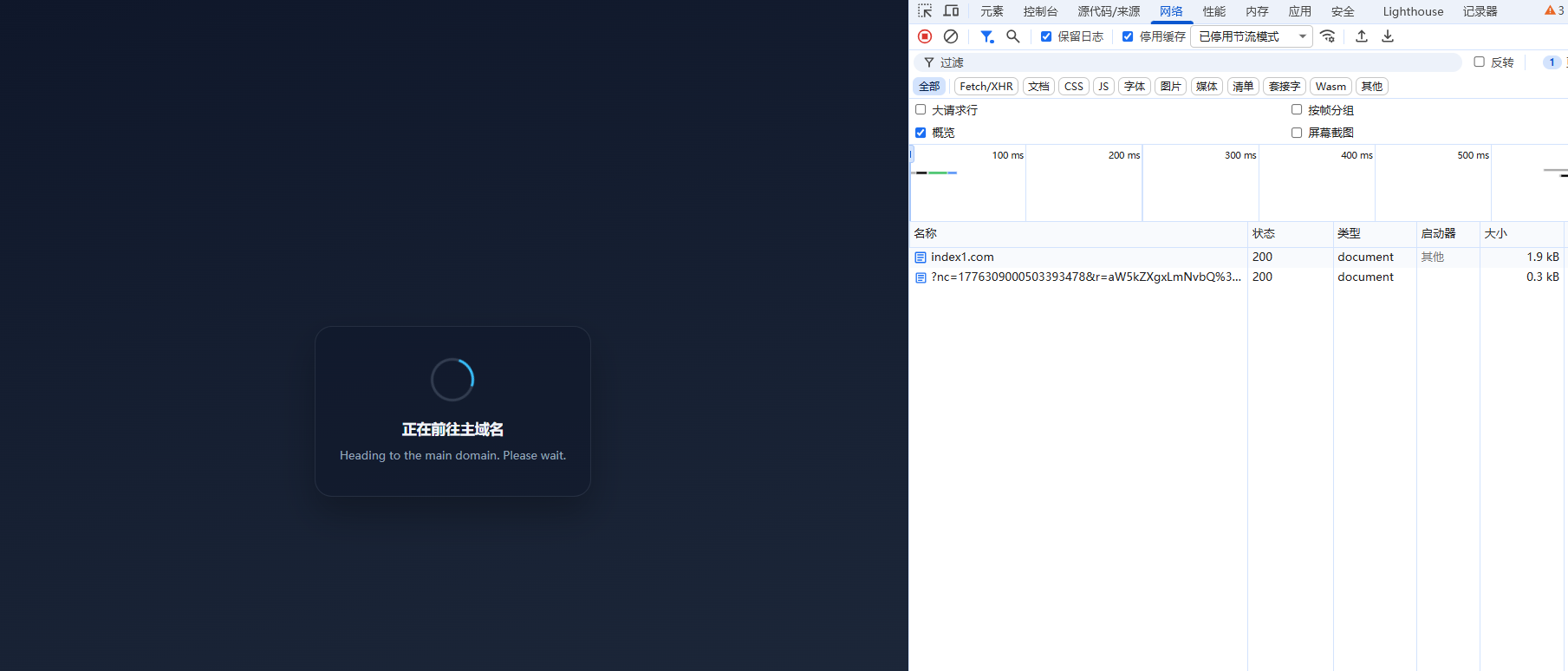The height and width of the screenshot is (671, 1568).
Task: Enable the 屏幕截图 checkbox
Action: [x=1297, y=133]
